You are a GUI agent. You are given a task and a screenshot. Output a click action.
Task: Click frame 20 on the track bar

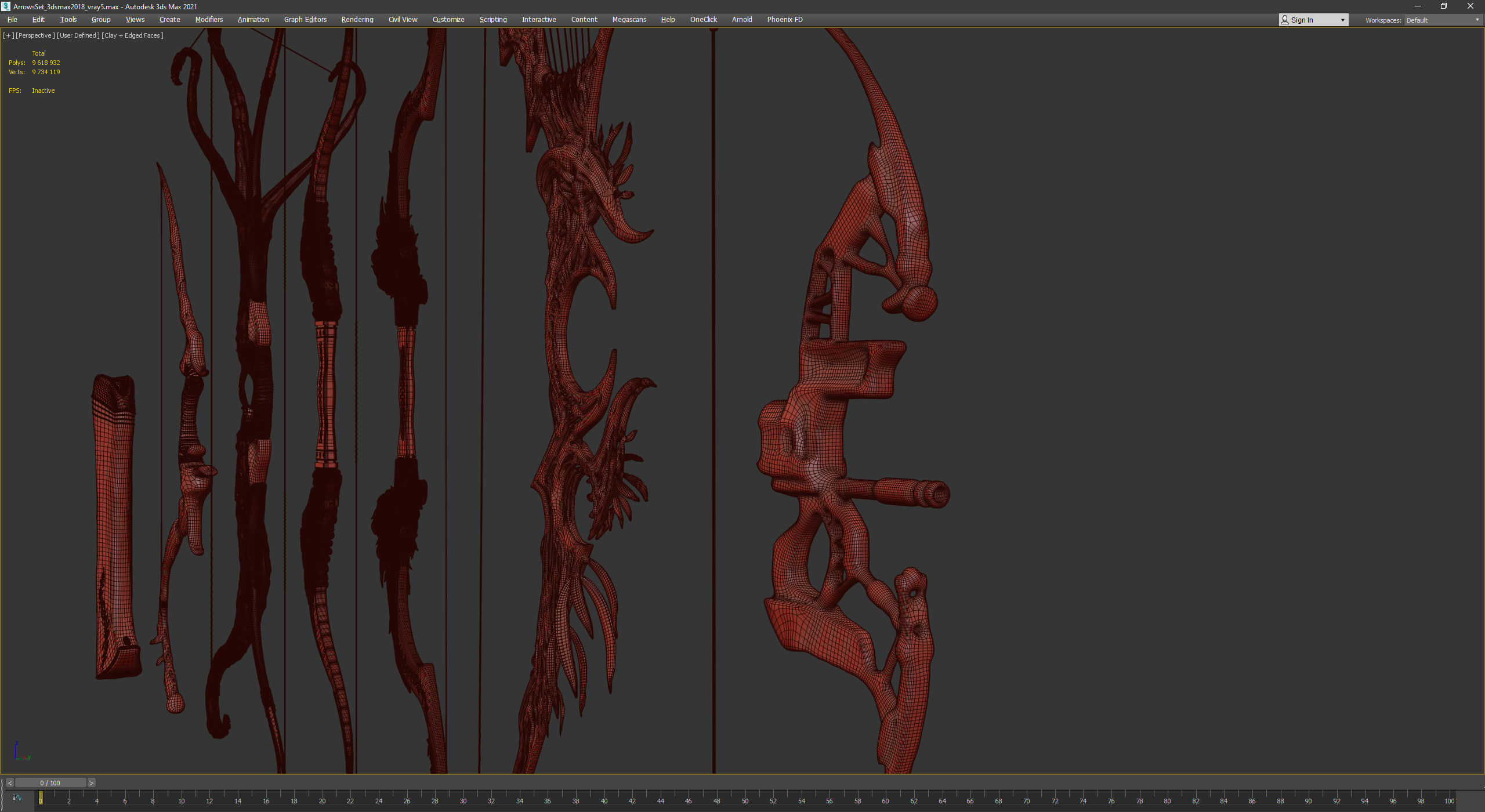pyautogui.click(x=322, y=799)
